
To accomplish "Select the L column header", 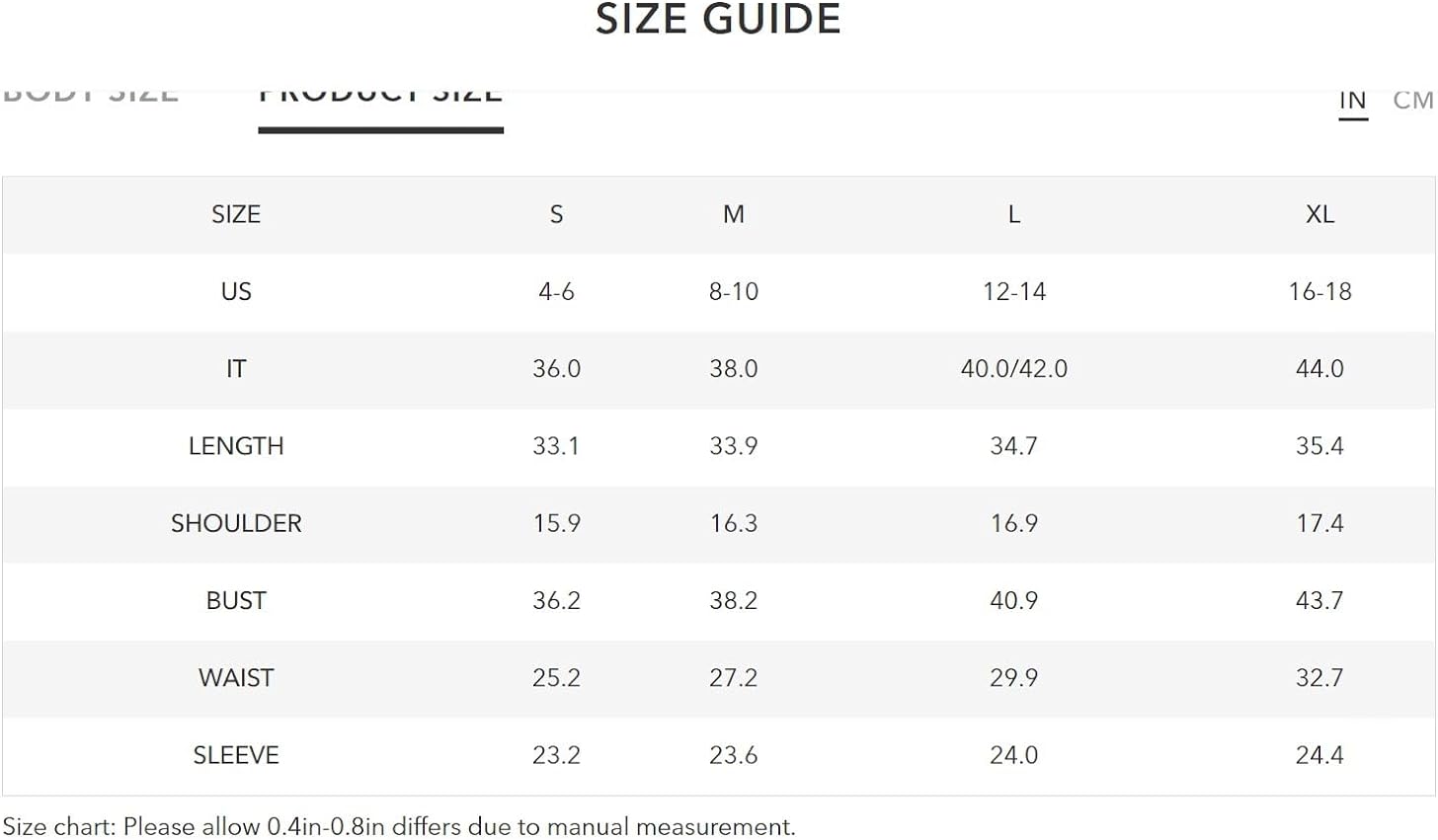I will [x=1013, y=214].
